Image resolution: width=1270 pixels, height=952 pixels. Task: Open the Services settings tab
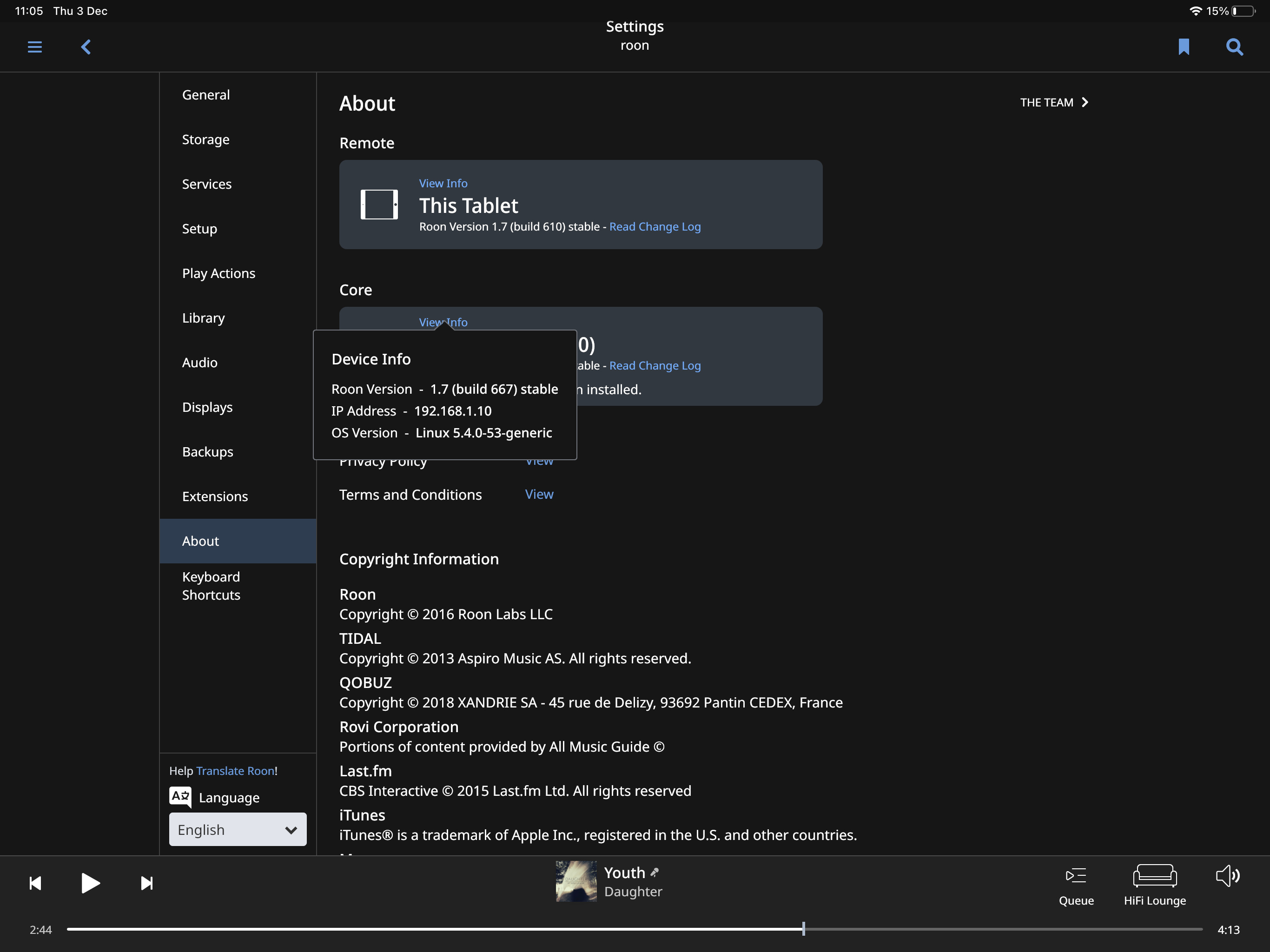tap(238, 184)
